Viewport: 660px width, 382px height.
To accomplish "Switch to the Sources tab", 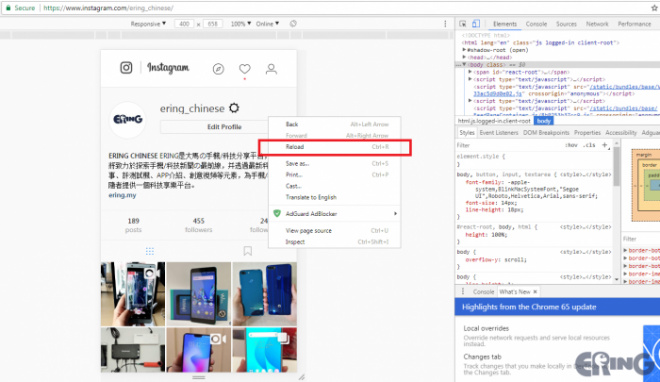I will pos(566,24).
